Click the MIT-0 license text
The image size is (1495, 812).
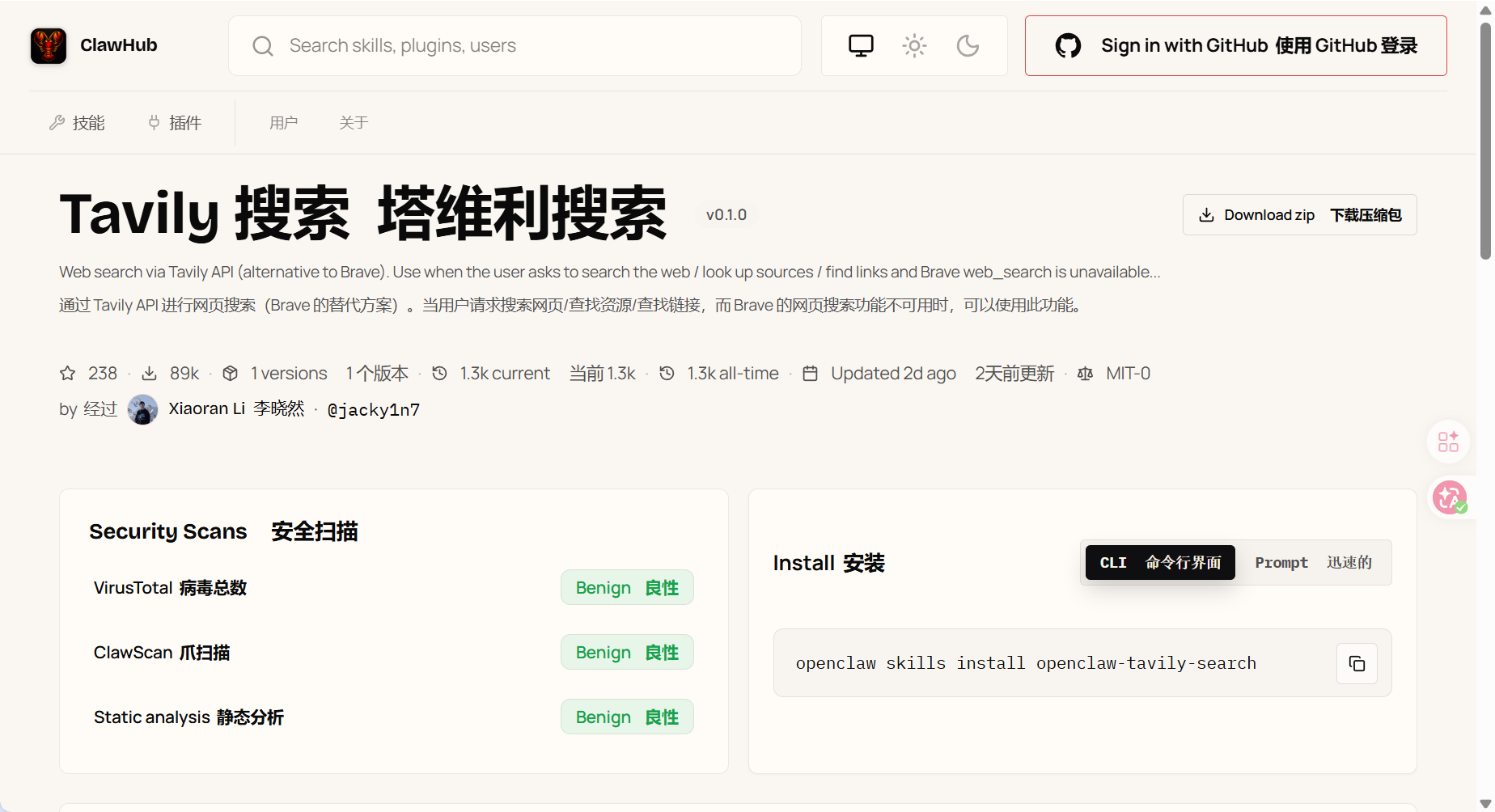tap(1128, 374)
